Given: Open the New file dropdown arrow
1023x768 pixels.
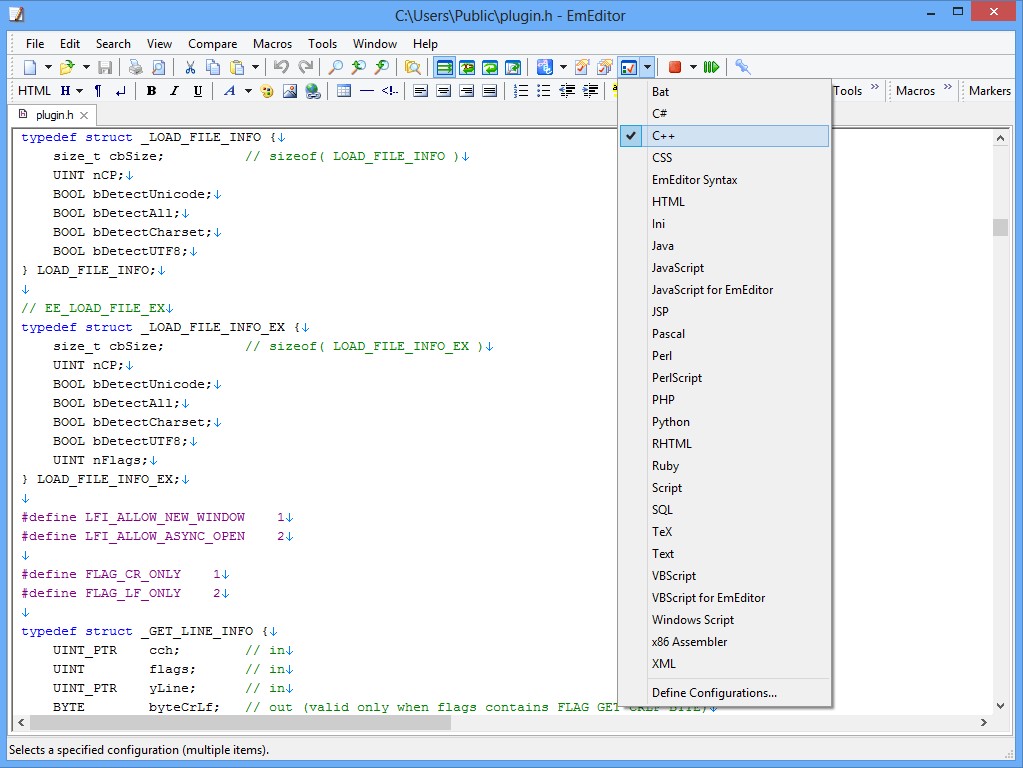Looking at the screenshot, I should tap(47, 67).
